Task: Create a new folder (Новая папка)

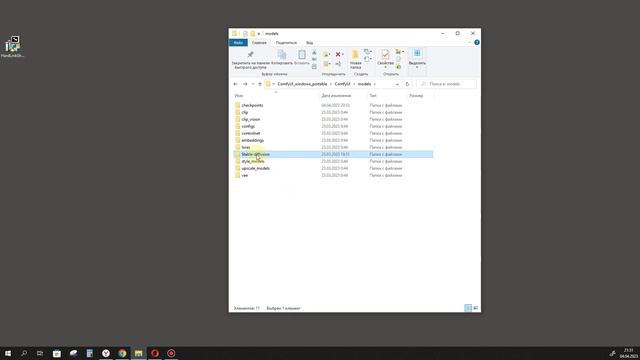Action: (x=356, y=60)
